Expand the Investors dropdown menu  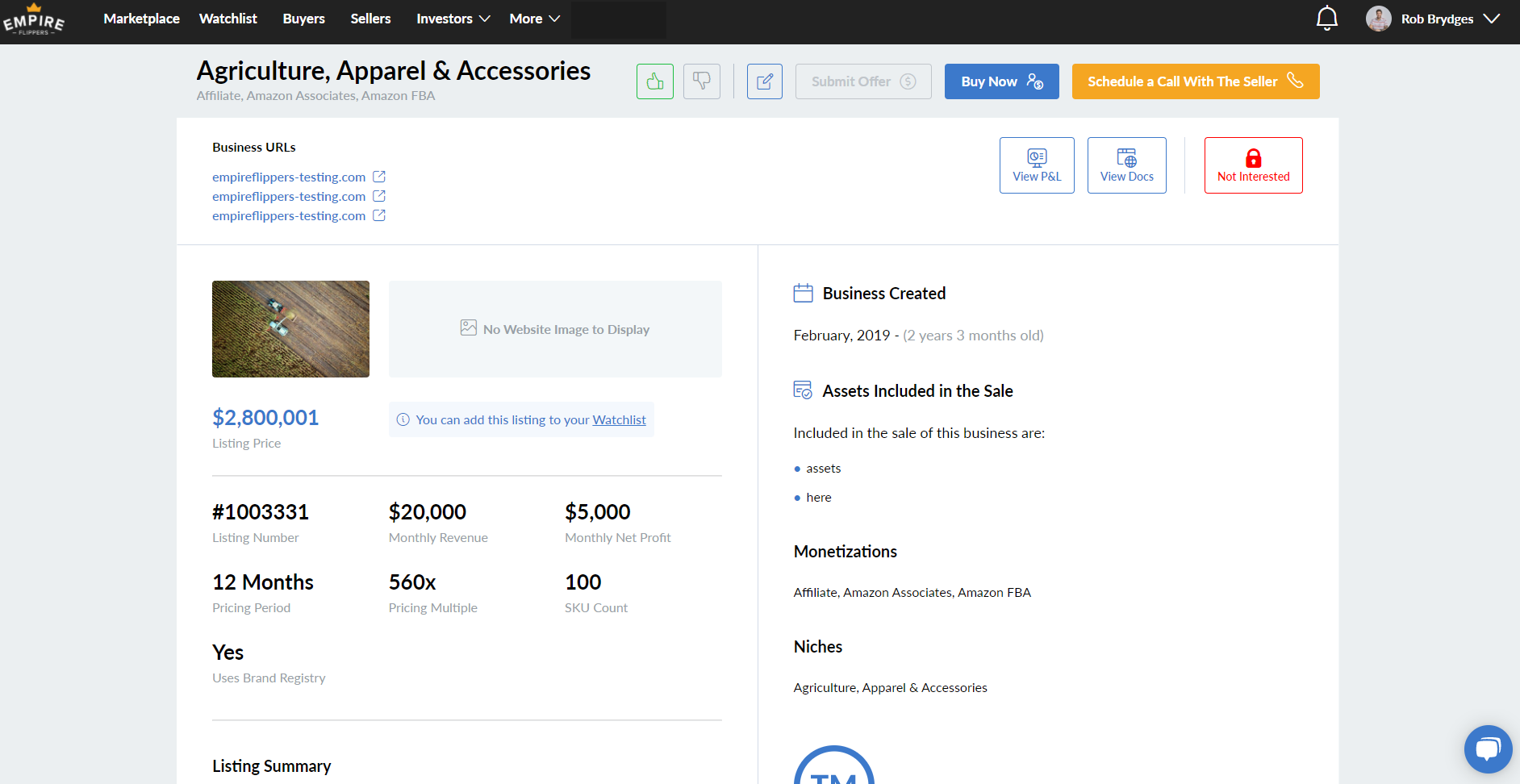pos(453,19)
